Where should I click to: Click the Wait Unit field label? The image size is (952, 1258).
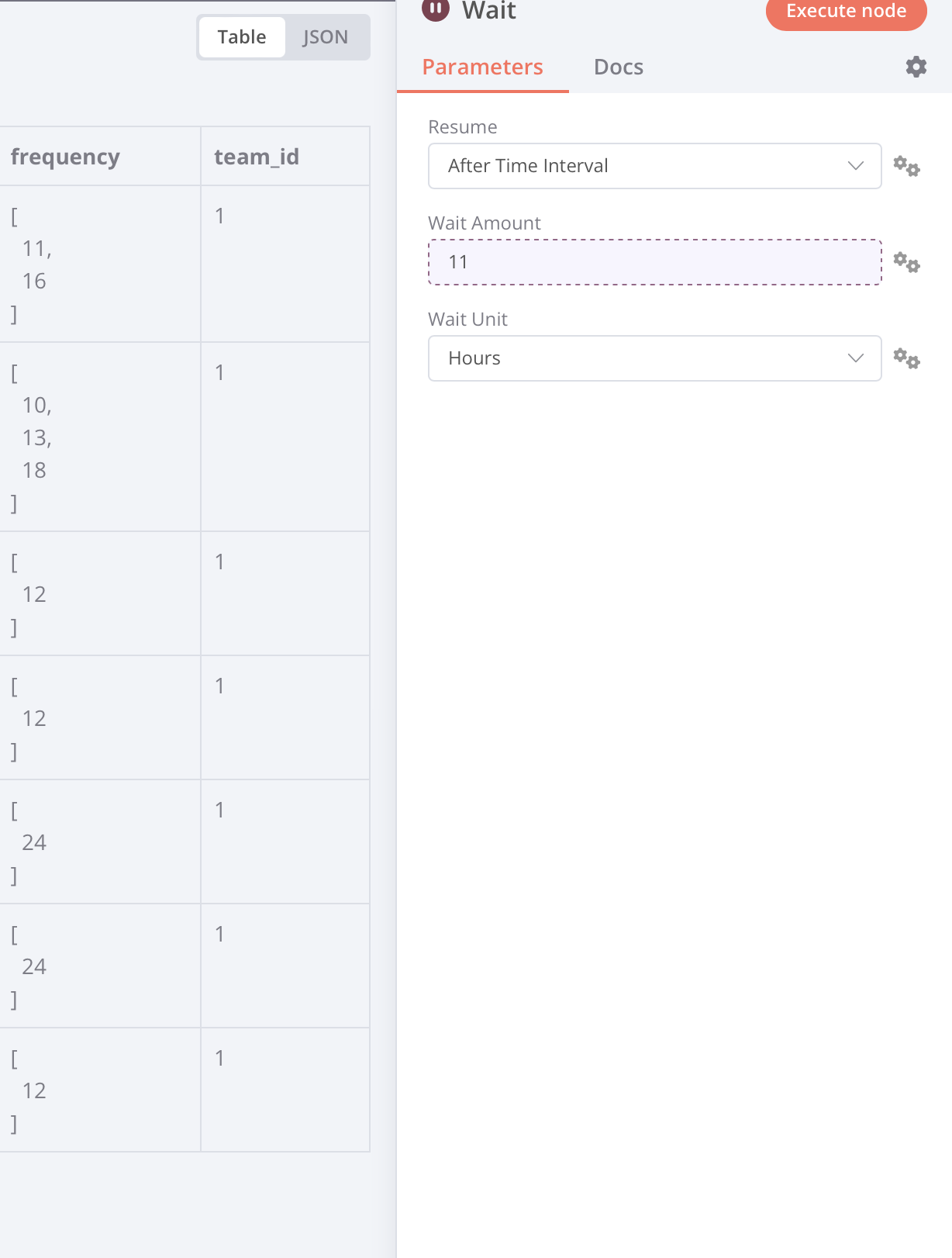tap(467, 320)
